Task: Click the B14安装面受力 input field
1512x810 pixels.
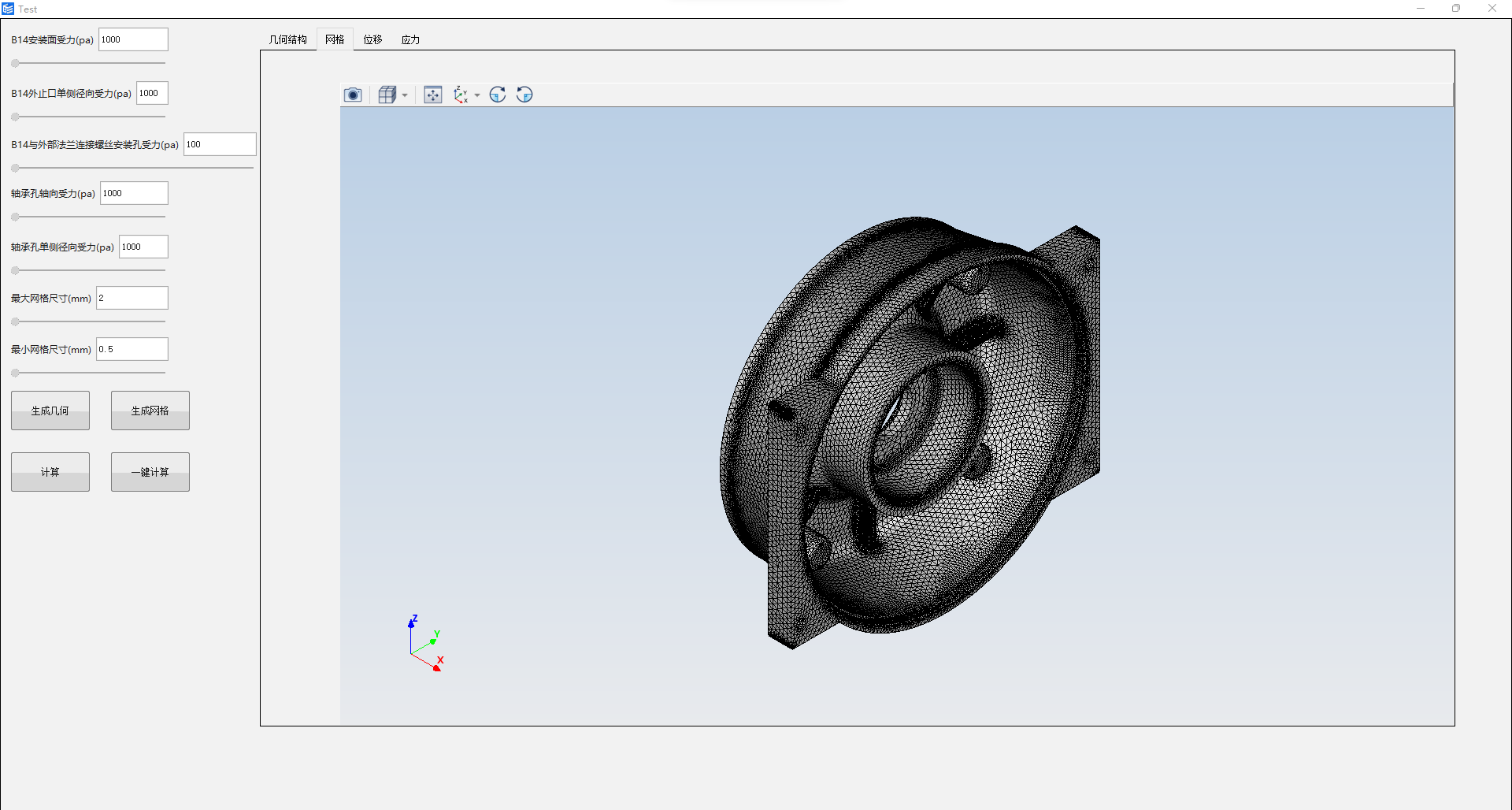Action: 133,39
